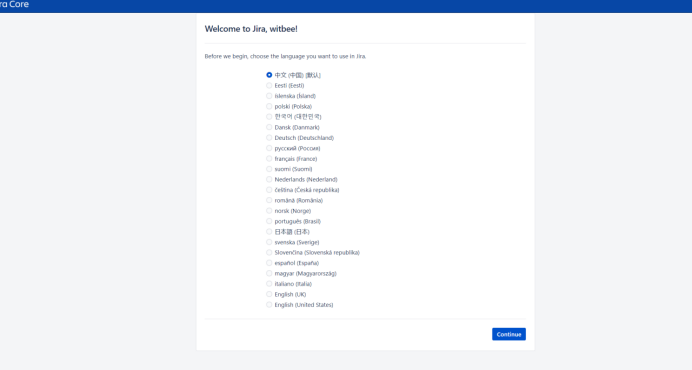Choose norsk (Norge) language option
Viewport: 692px width, 370px height.
tap(269, 211)
